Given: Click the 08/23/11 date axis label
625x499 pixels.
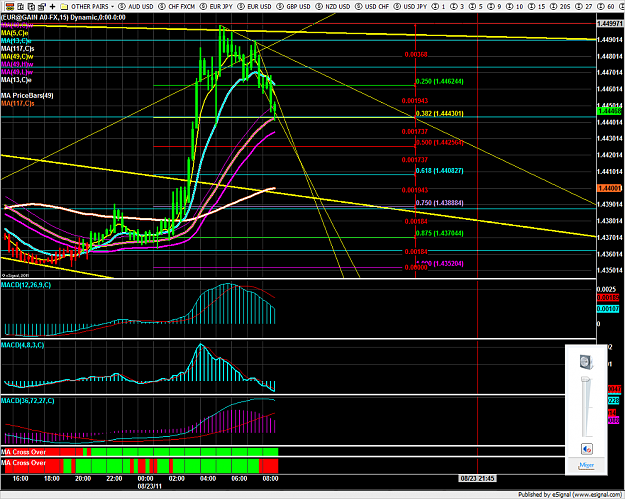Looking at the screenshot, I should coord(150,487).
